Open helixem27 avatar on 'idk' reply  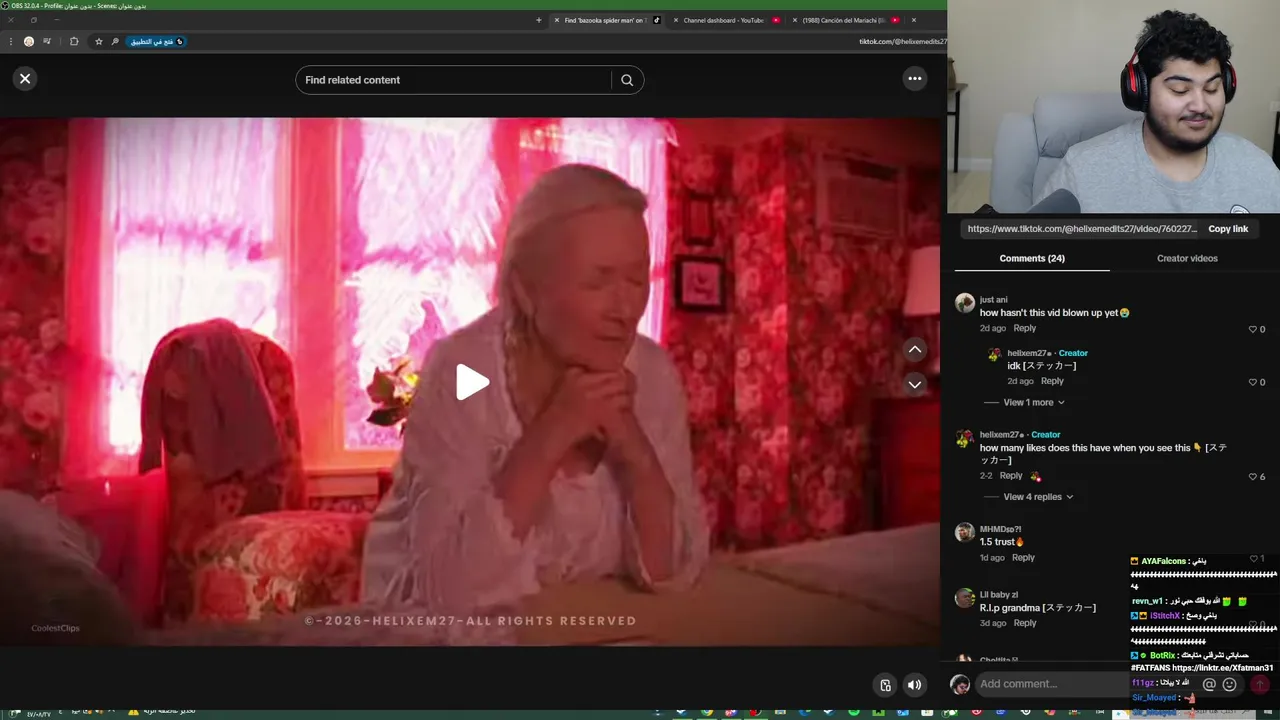click(994, 354)
